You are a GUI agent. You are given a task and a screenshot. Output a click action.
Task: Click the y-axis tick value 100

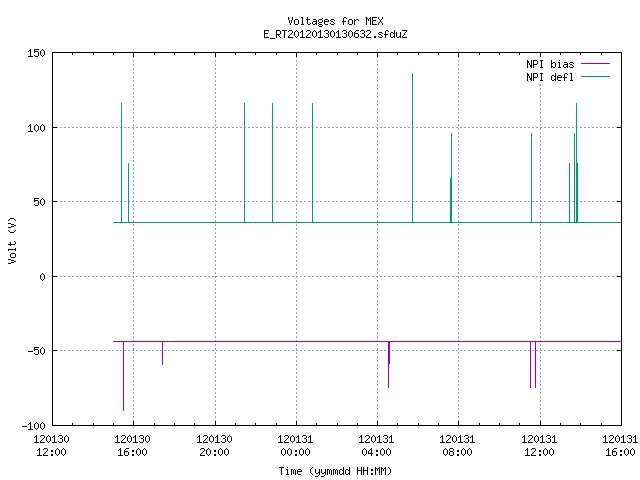click(x=36, y=128)
